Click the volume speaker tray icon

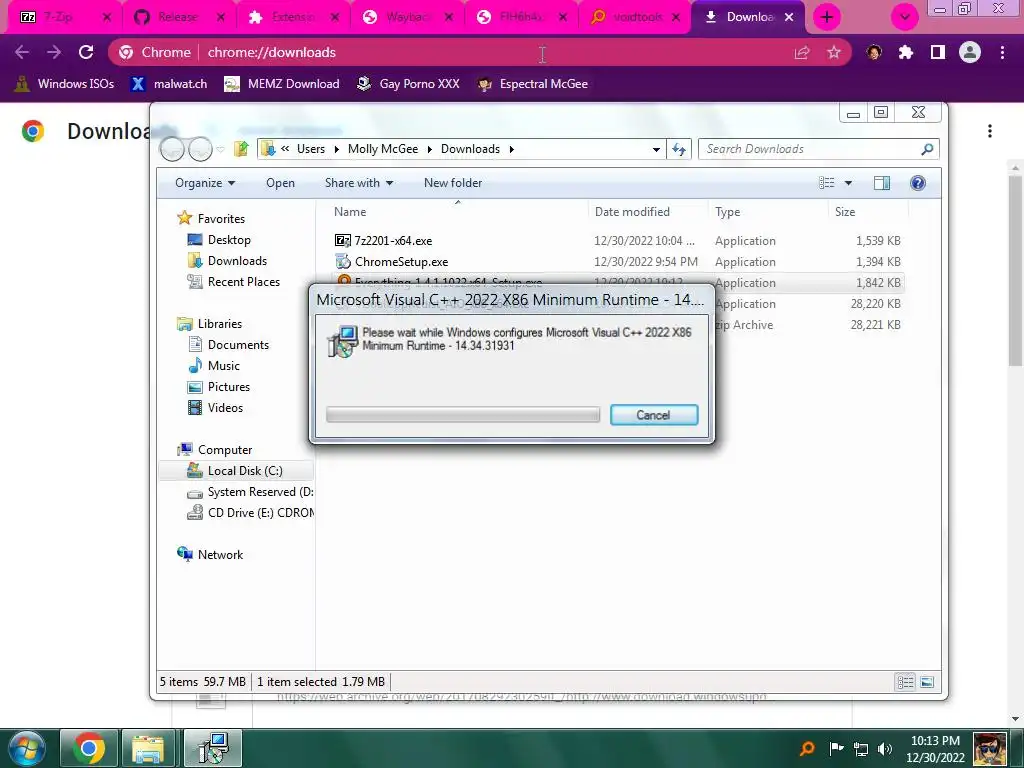coord(885,748)
